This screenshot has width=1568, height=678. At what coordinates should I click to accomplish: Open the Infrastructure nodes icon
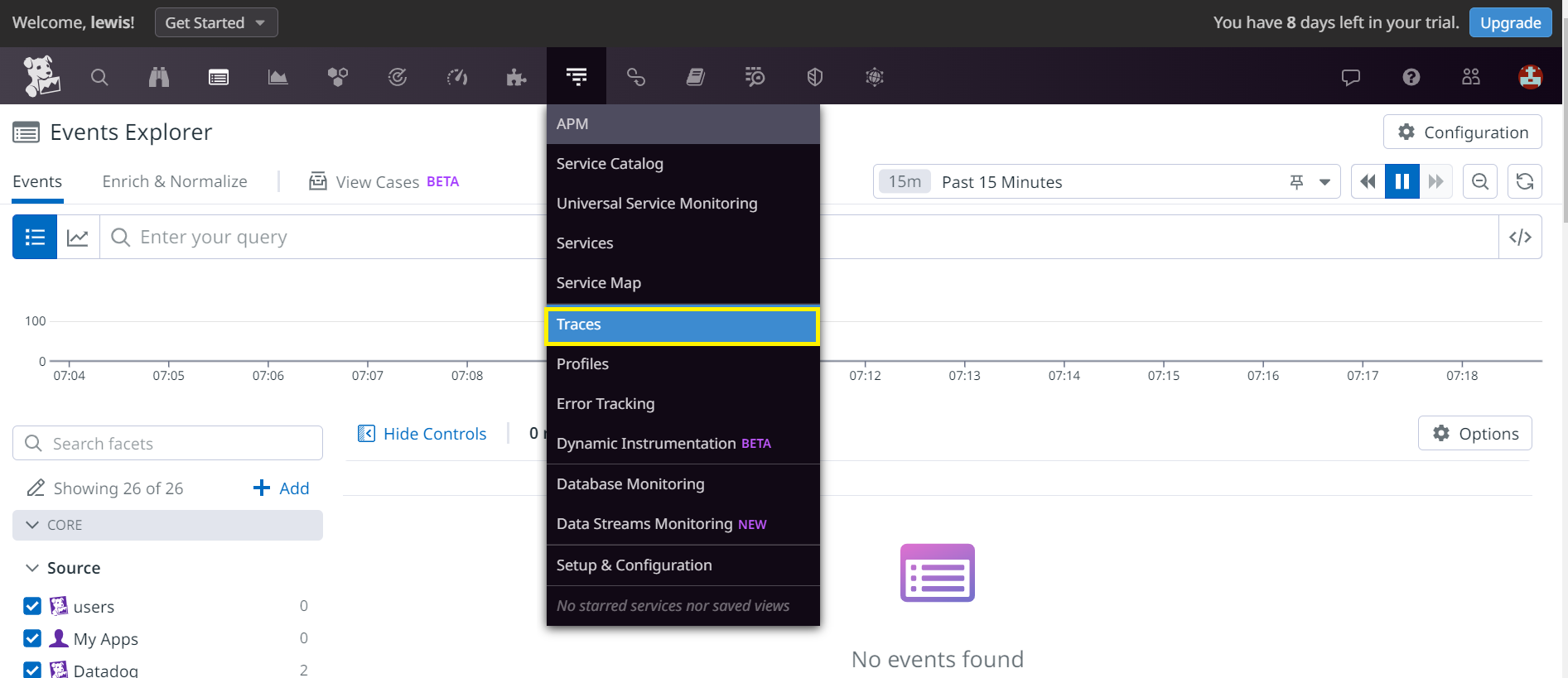[338, 77]
